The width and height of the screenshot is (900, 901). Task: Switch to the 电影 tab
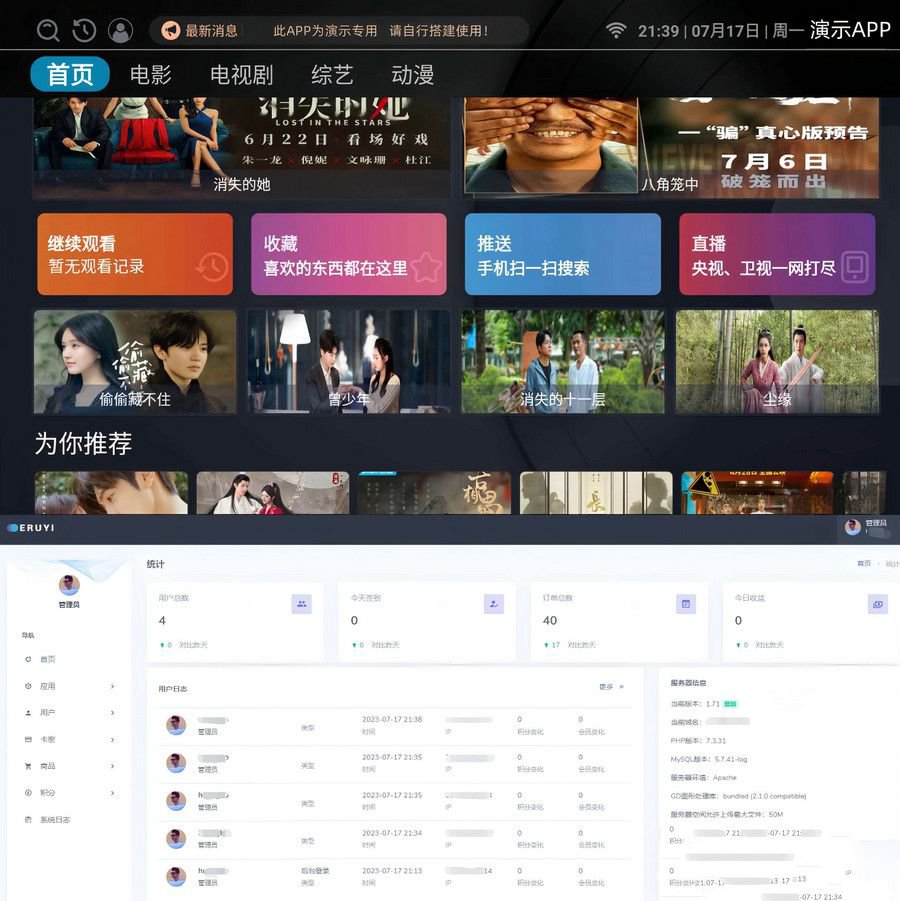click(x=150, y=75)
